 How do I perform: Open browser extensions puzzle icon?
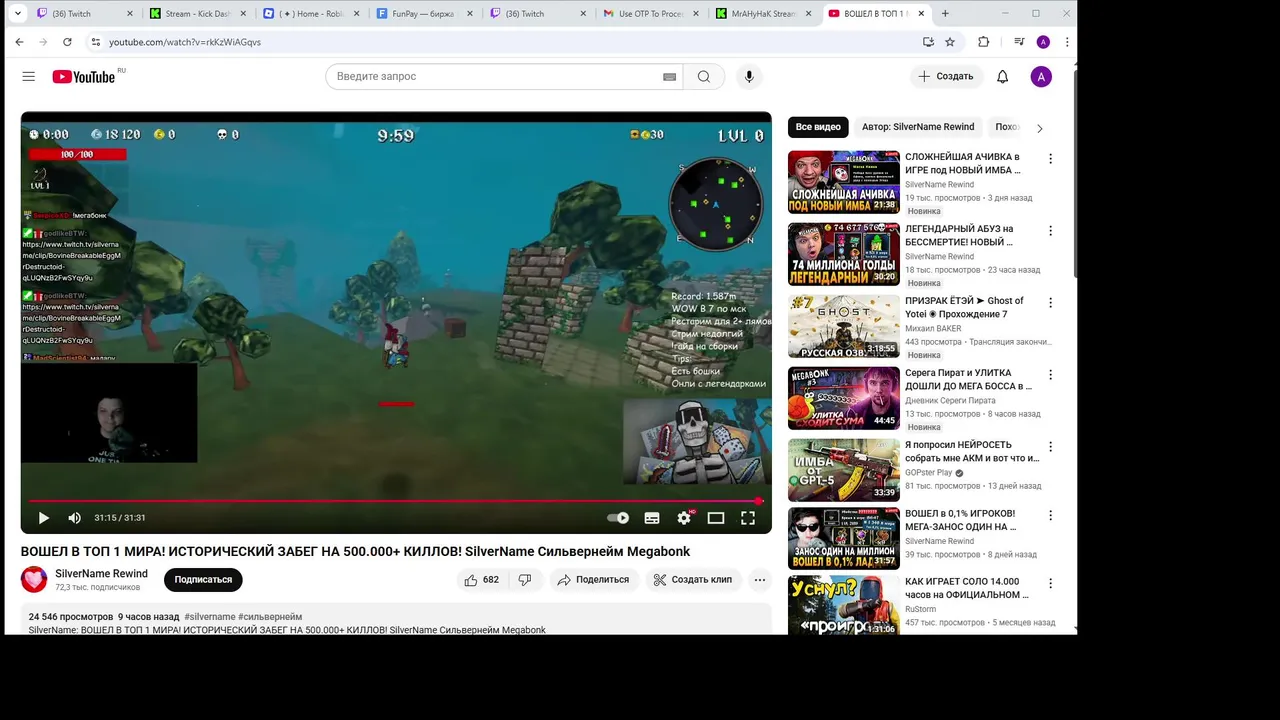point(983,42)
